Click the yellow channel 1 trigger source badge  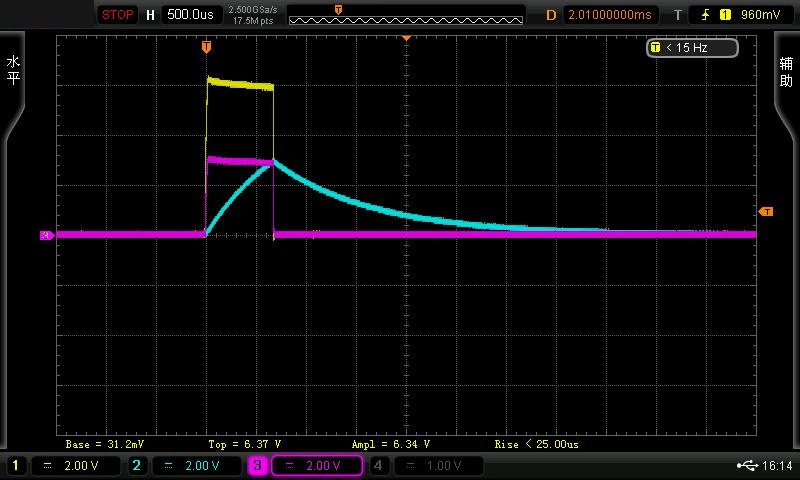click(x=725, y=15)
